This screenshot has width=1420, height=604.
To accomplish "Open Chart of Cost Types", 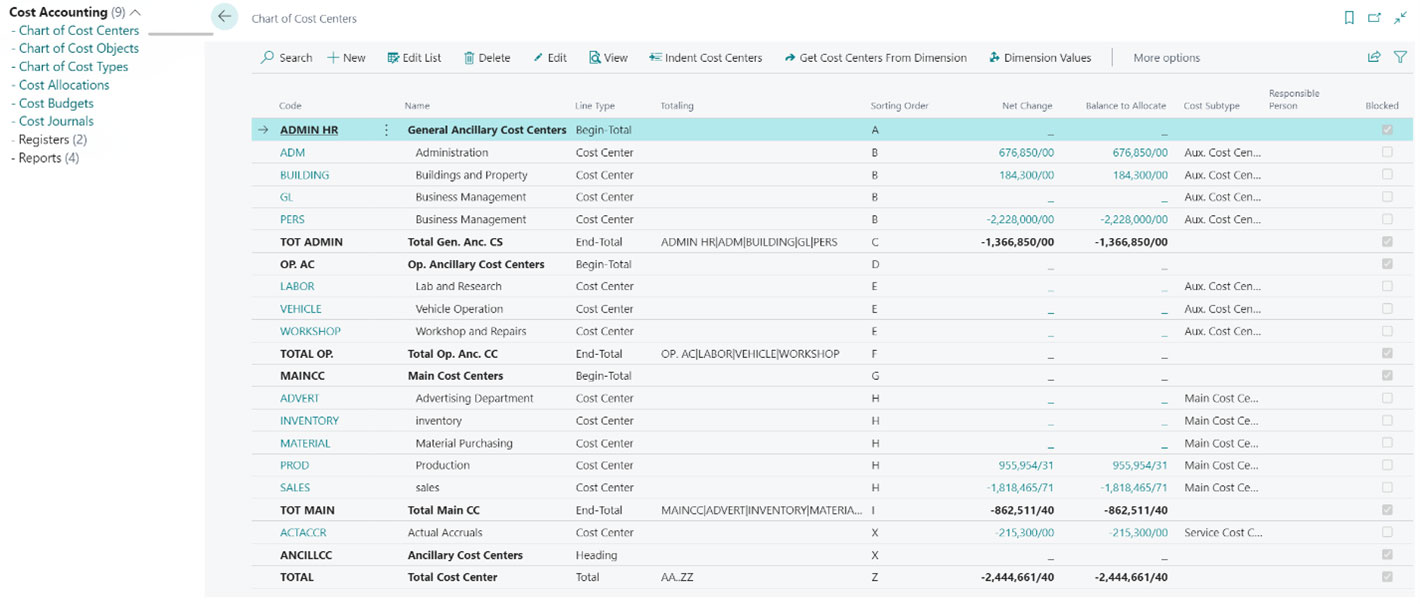I will (x=73, y=67).
